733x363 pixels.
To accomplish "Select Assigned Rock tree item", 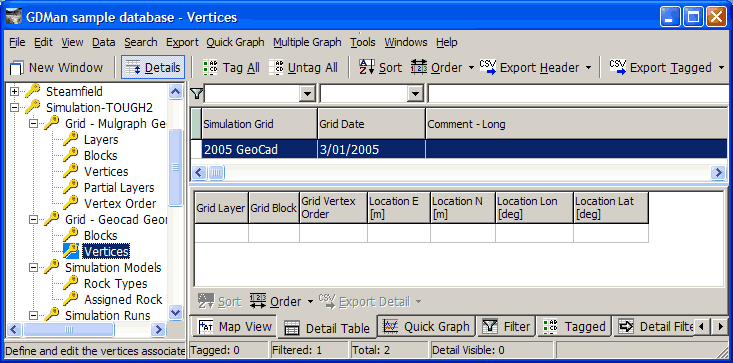I will [123, 299].
